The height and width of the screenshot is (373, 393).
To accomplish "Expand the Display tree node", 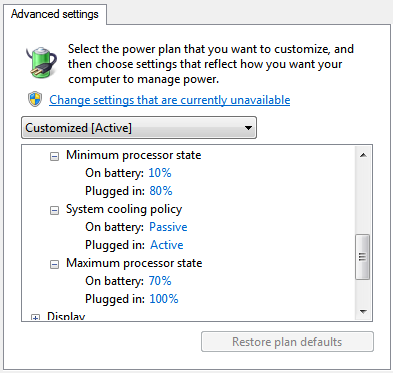I will point(35,317).
